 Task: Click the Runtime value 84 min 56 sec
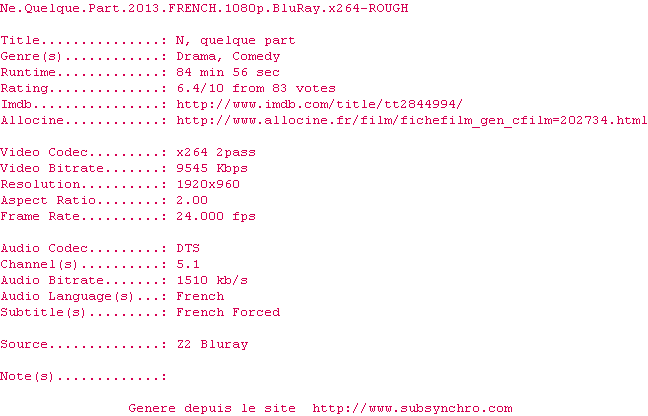tap(228, 72)
